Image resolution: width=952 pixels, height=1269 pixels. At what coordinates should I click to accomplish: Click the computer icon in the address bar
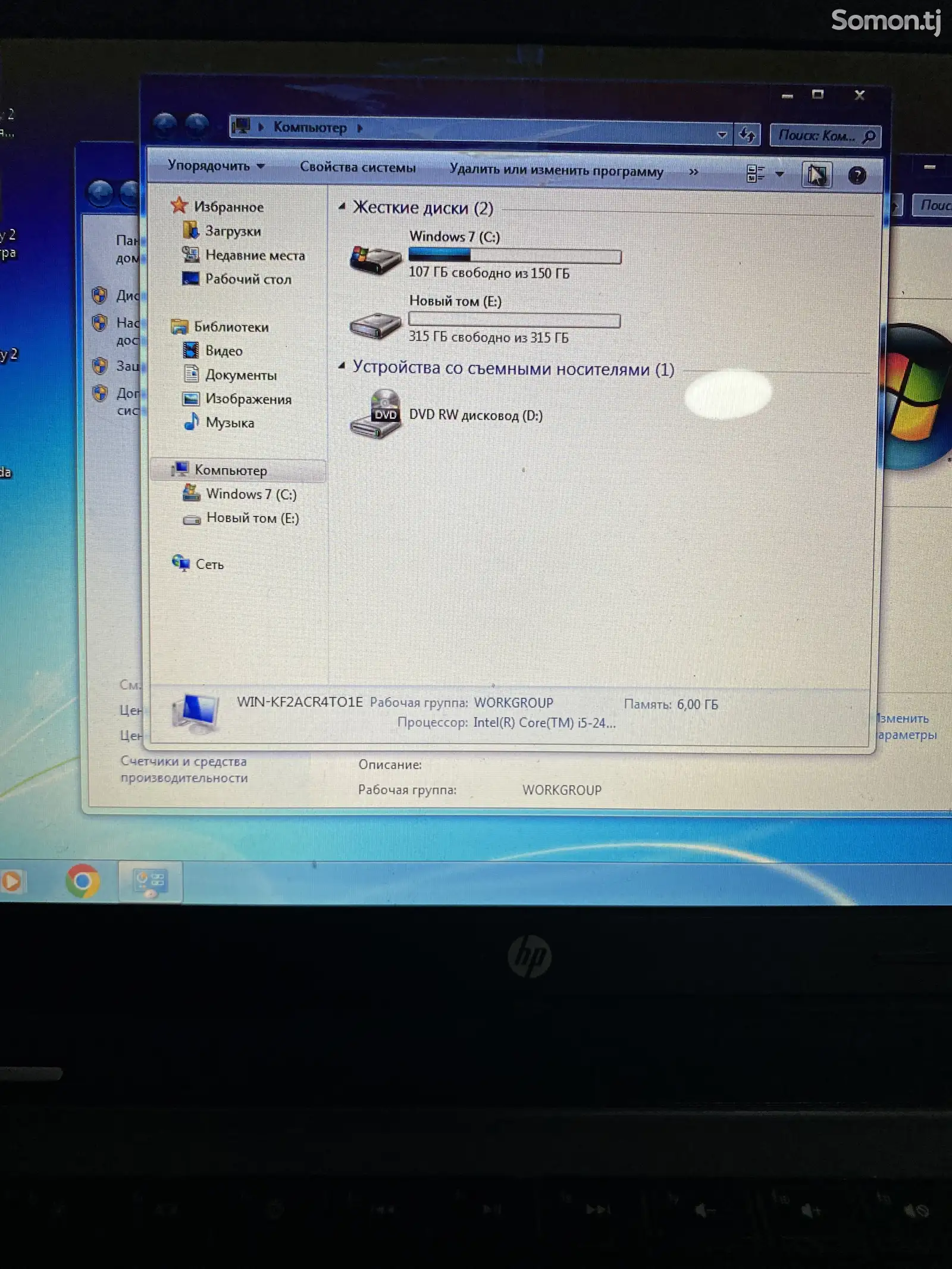pos(242,126)
